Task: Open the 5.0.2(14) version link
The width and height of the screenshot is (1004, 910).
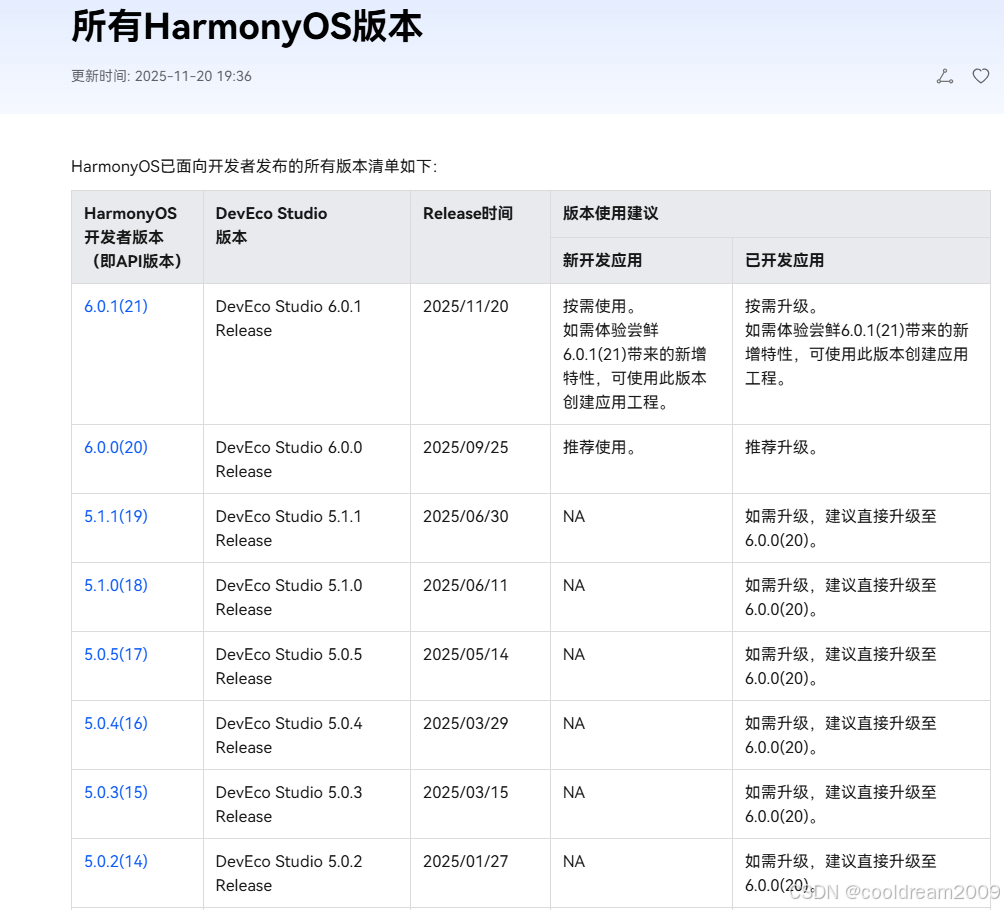Action: coord(116,861)
